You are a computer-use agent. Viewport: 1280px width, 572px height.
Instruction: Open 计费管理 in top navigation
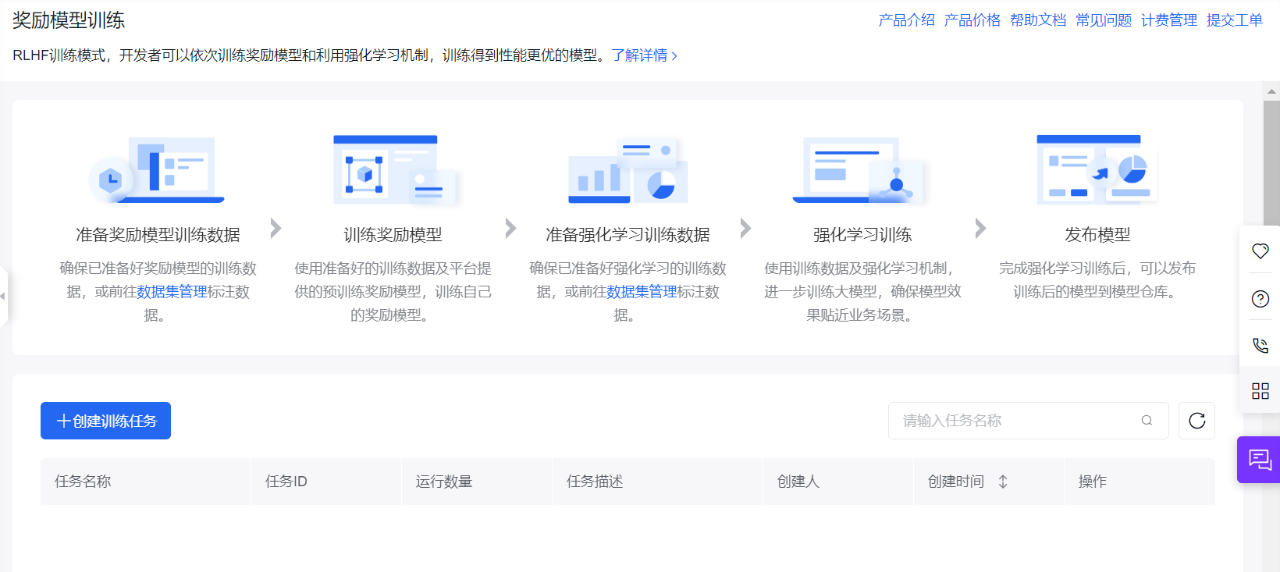click(1169, 20)
